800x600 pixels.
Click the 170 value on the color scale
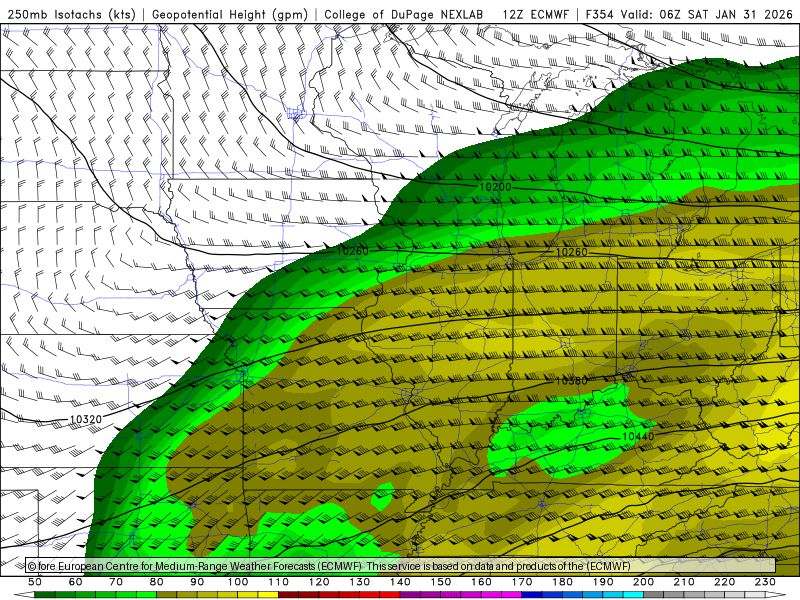pos(522,582)
